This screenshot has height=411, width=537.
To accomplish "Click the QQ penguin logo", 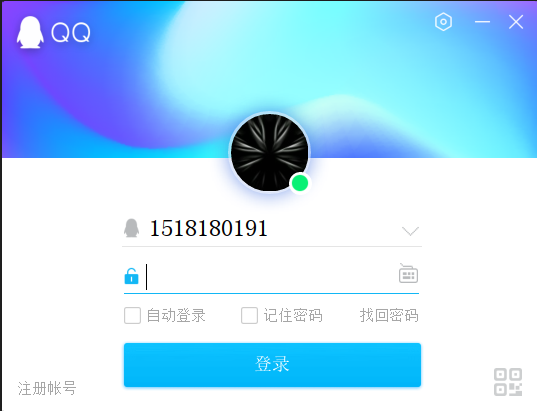I will coord(30,32).
